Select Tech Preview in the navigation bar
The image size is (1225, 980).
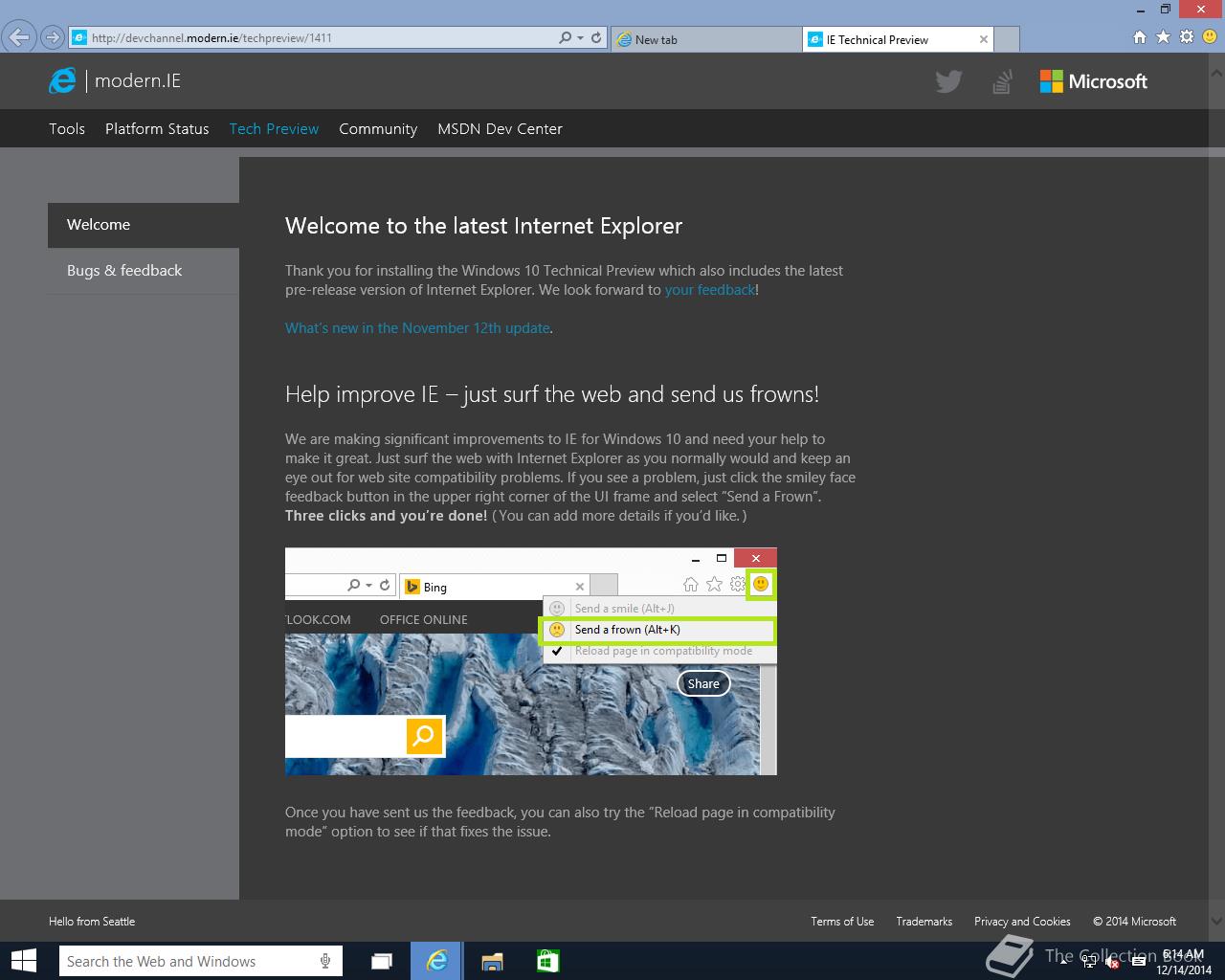pos(274,128)
